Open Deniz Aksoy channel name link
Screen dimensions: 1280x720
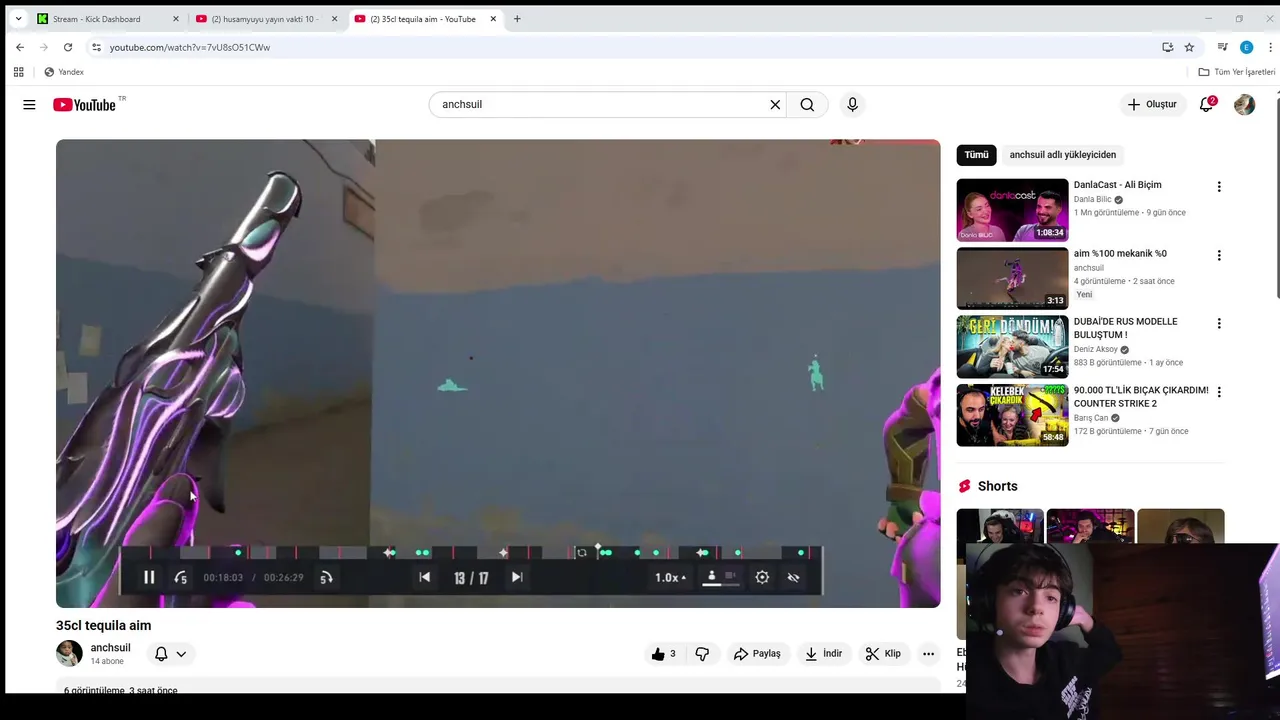[1096, 349]
